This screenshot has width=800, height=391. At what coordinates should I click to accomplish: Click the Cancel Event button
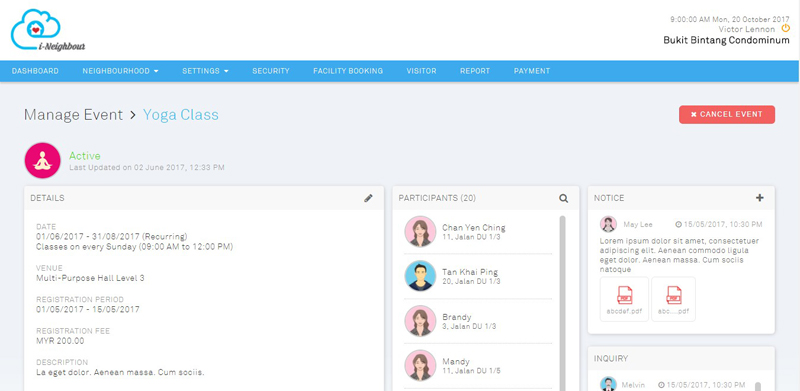click(727, 114)
